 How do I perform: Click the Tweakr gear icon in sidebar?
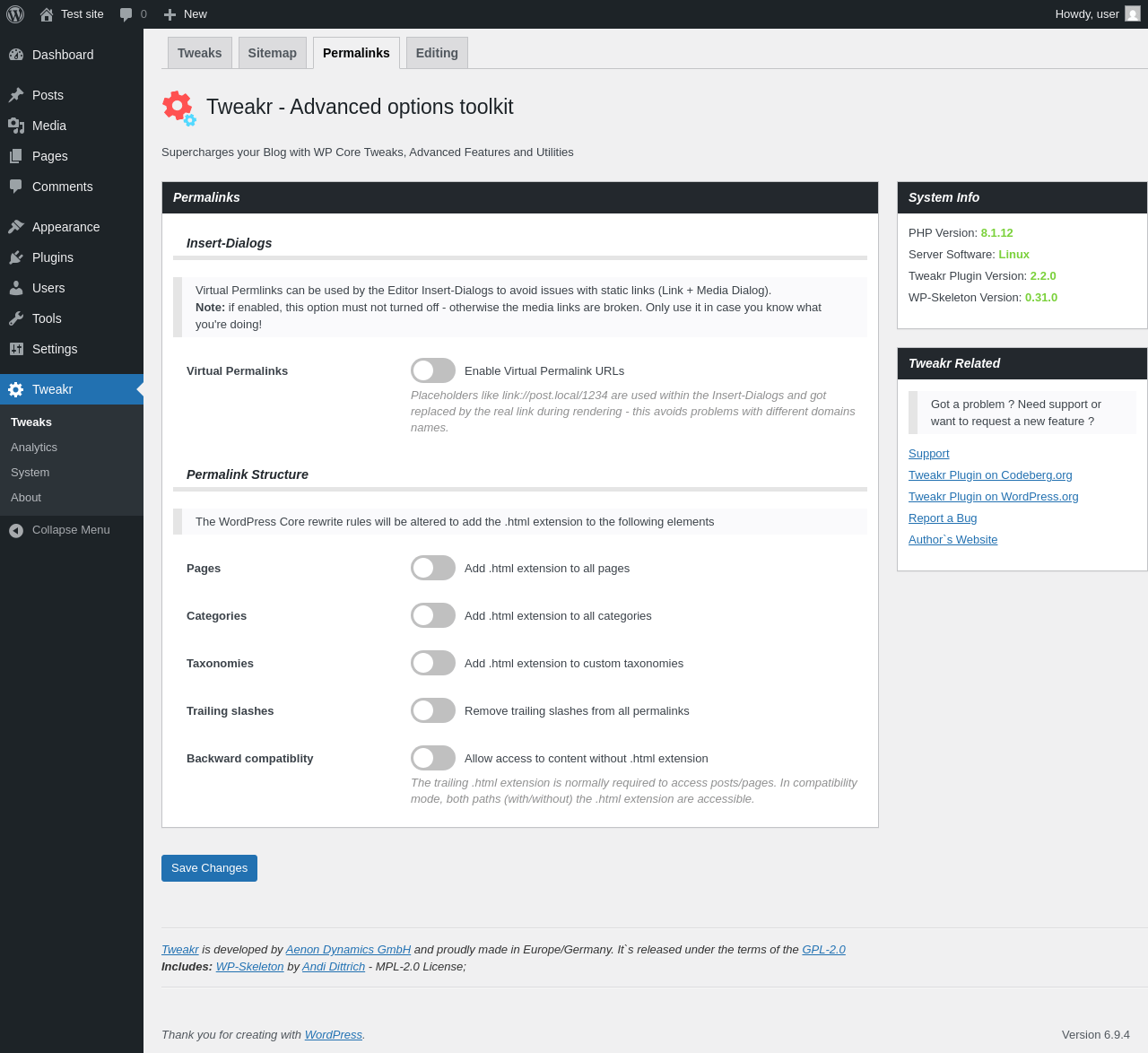click(16, 389)
